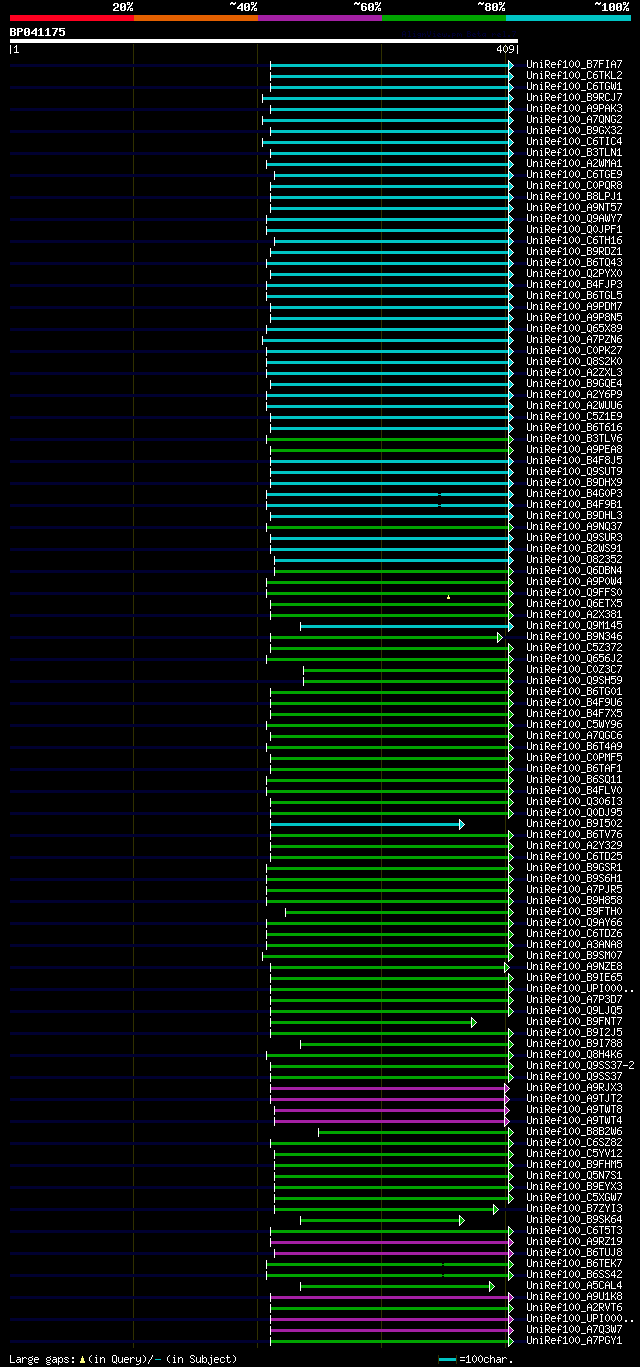The width and height of the screenshot is (640, 1367).
Task: Select label UniRef100_B7ZYI3
Action: 574,1208
